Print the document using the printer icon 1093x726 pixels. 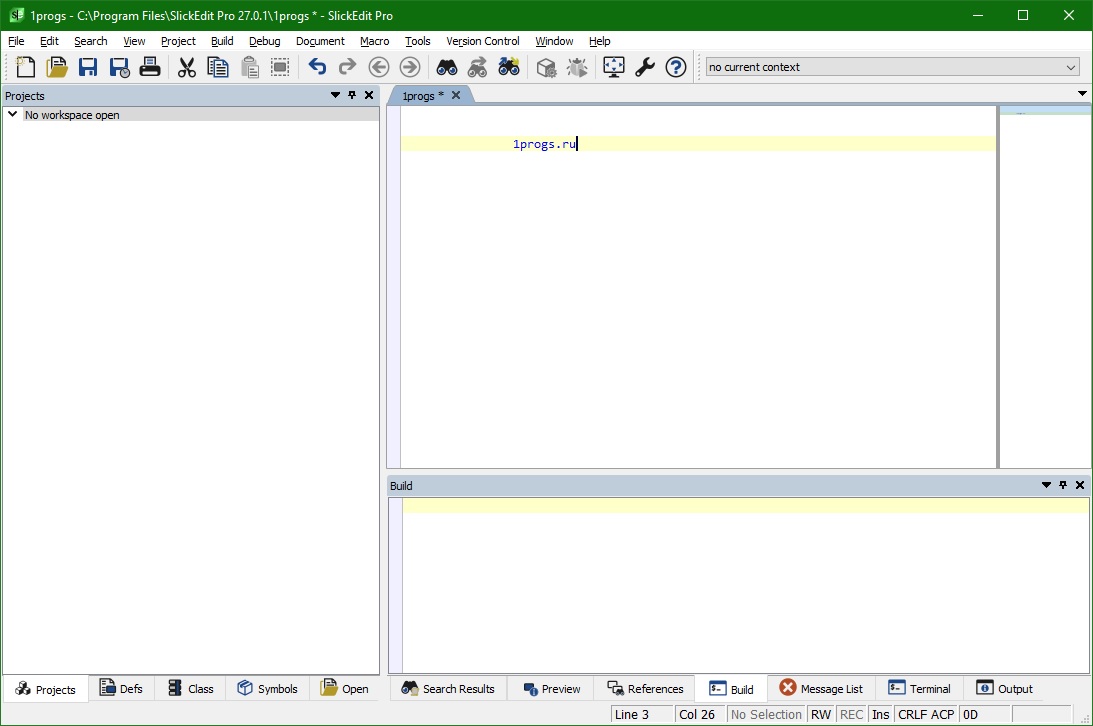click(150, 67)
